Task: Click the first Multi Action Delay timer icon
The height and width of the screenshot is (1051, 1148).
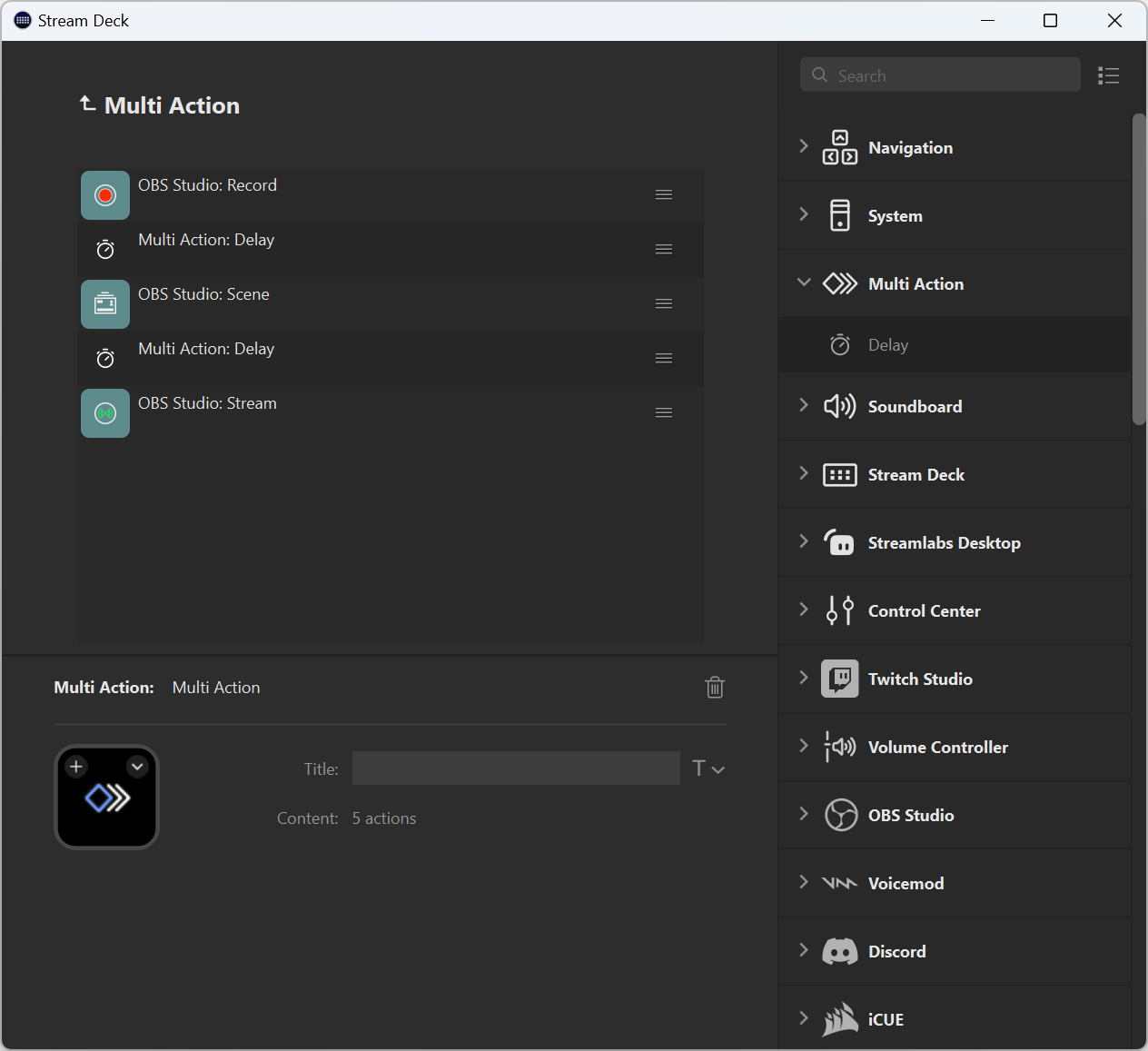Action: 105,249
